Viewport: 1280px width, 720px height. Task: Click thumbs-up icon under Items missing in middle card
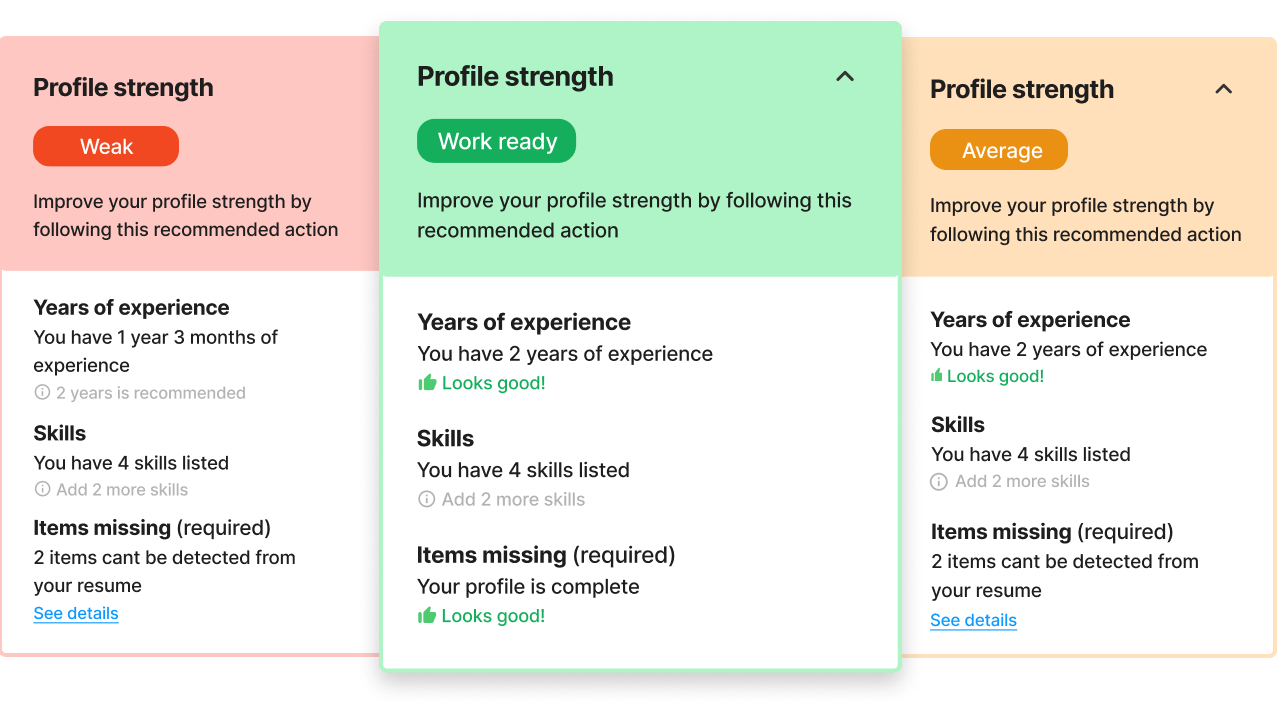pyautogui.click(x=427, y=615)
